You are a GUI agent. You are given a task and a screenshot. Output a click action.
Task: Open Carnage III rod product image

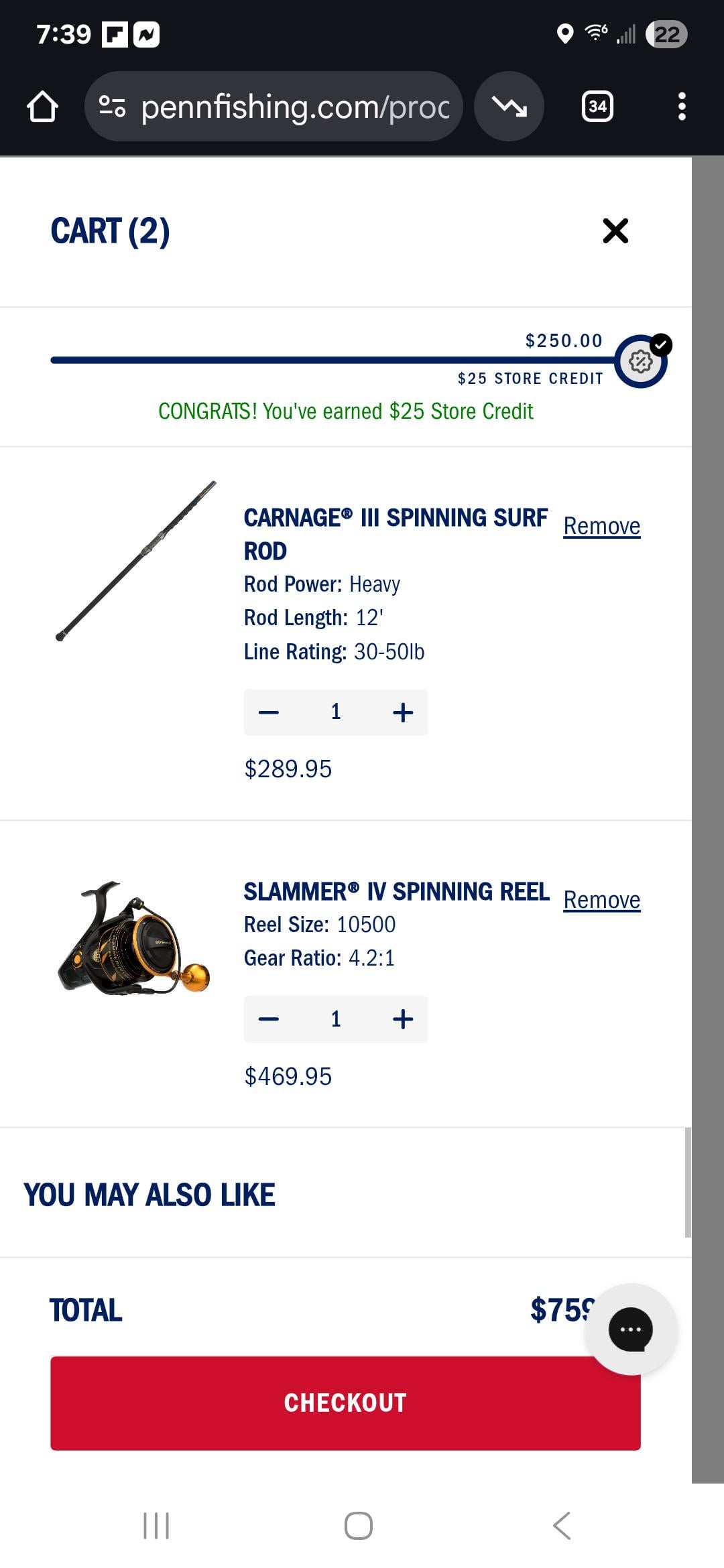(136, 561)
